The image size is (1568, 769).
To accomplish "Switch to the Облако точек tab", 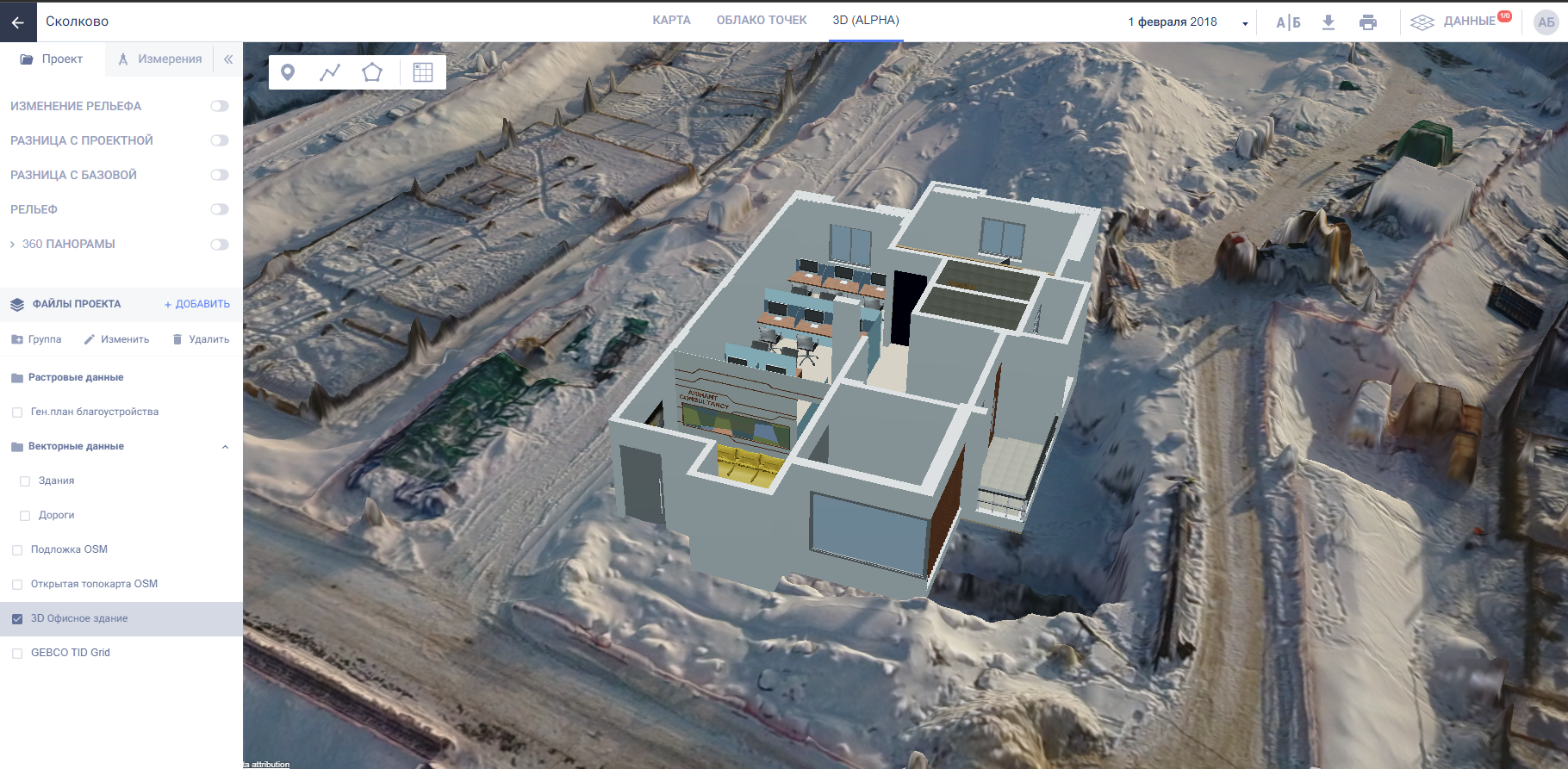I will [762, 20].
